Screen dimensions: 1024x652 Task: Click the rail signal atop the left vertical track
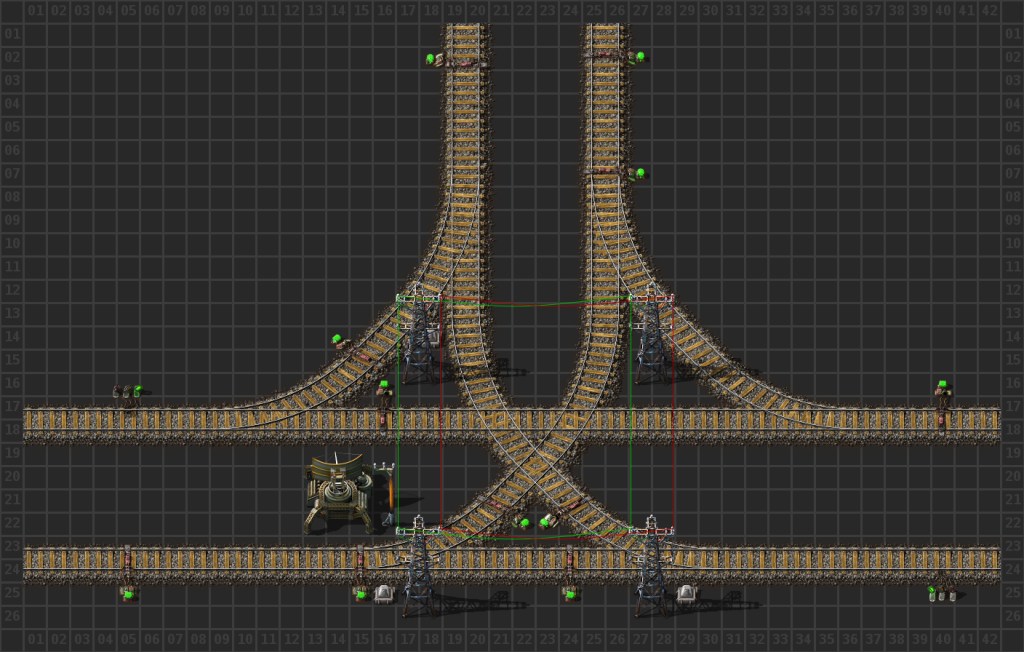click(x=434, y=59)
